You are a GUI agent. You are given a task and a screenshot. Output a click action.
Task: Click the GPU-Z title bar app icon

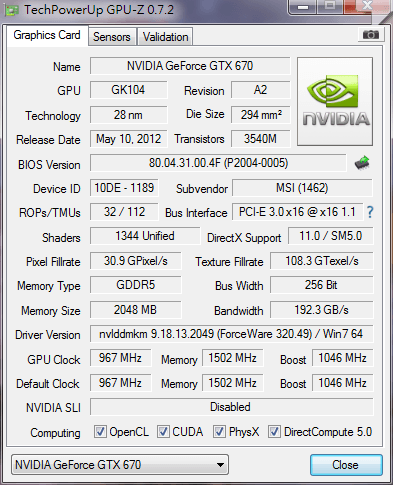point(11,10)
